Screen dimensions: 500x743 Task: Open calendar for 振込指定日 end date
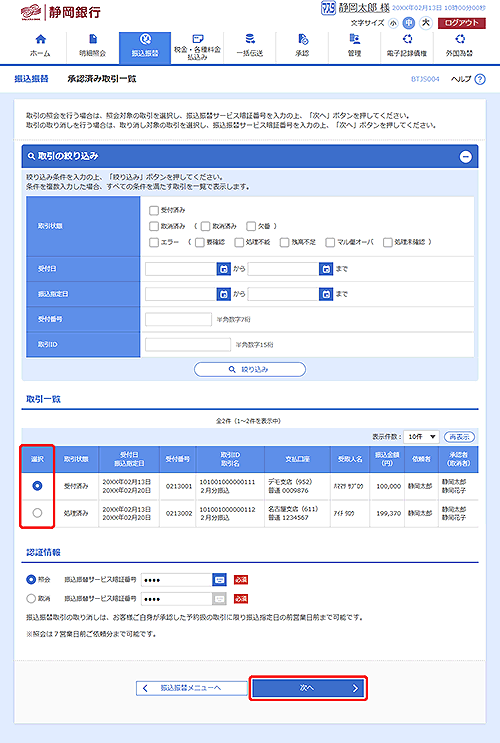pyautogui.click(x=326, y=294)
